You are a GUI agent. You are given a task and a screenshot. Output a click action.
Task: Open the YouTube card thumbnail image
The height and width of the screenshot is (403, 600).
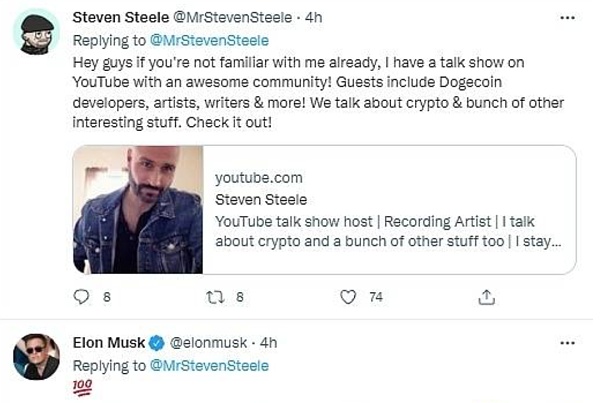click(138, 209)
